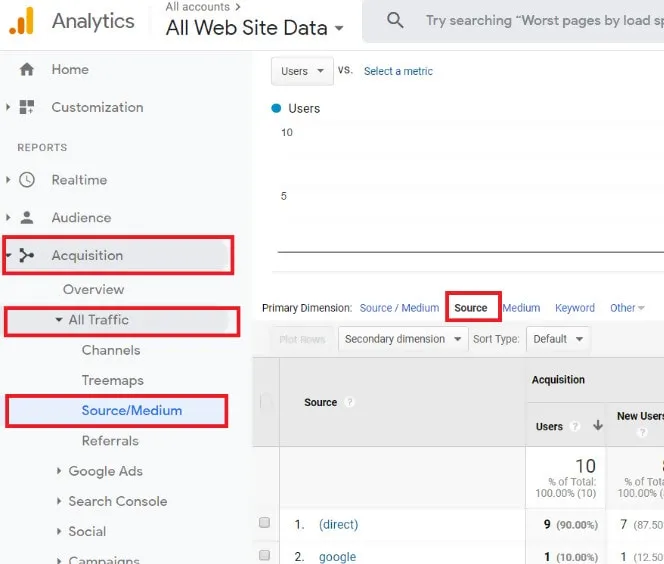
Task: Check the box for the (direct) row
Action: (x=265, y=523)
